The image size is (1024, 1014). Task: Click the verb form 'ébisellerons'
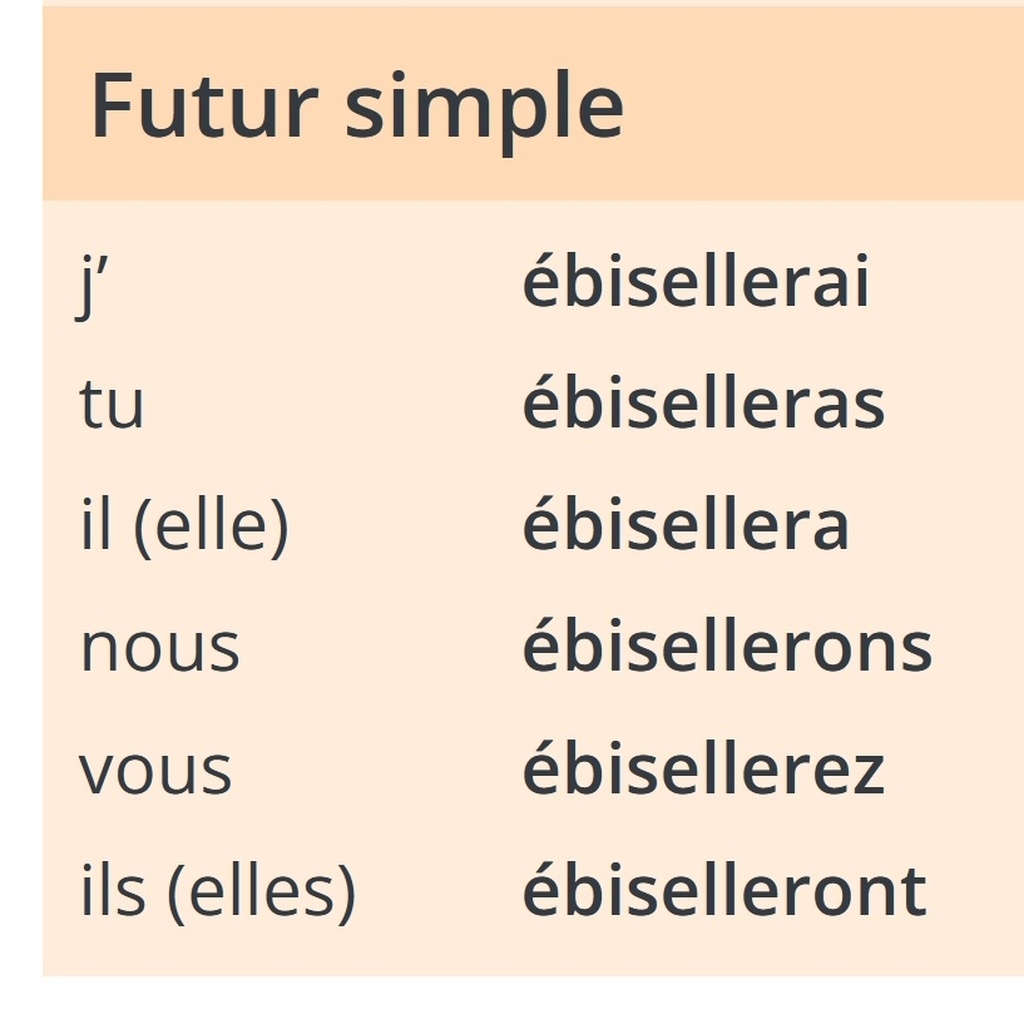coord(727,649)
